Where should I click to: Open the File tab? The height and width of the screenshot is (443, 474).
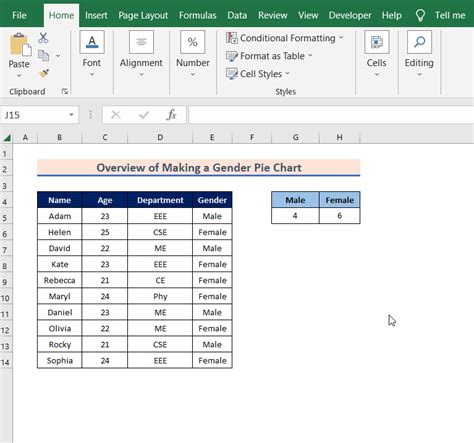pyautogui.click(x=19, y=15)
